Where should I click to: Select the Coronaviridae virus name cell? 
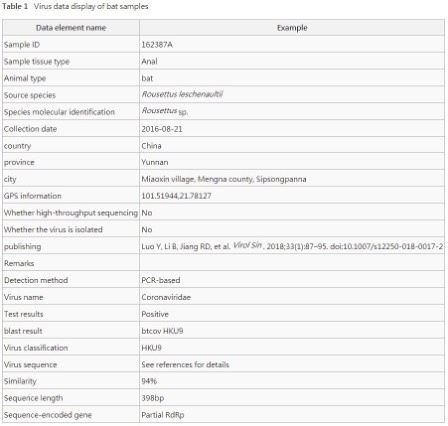(x=292, y=297)
